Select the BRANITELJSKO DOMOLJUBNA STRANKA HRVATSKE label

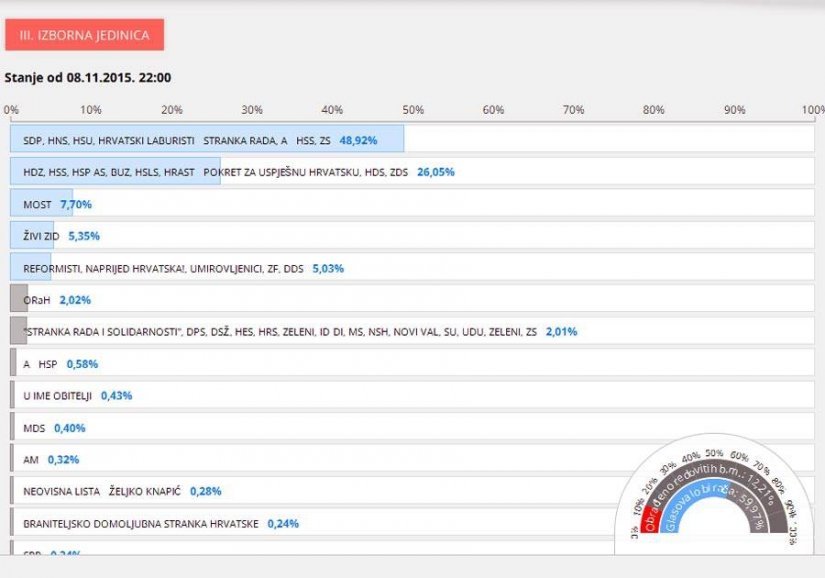[141, 524]
